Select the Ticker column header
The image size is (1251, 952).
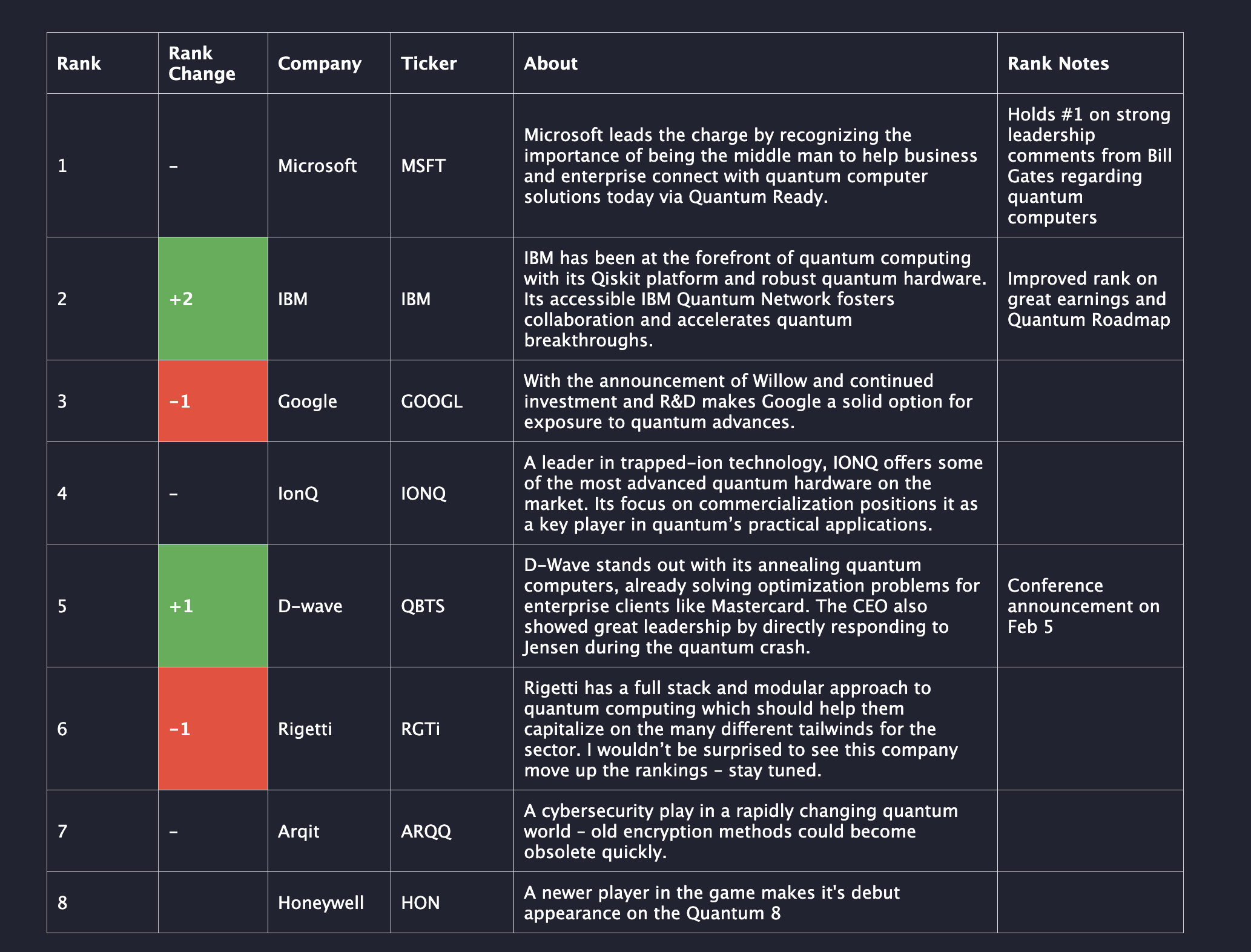click(x=429, y=64)
